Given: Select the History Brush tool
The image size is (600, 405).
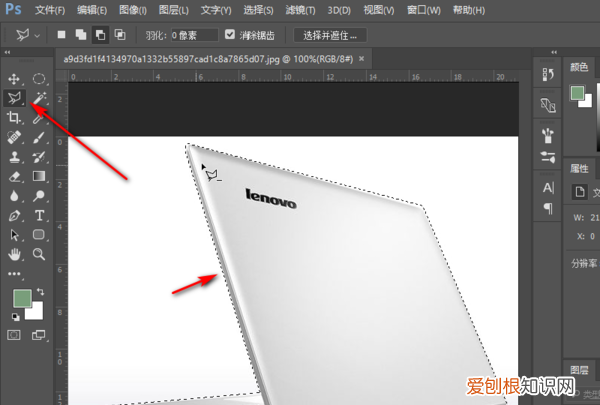Looking at the screenshot, I should click(39, 157).
